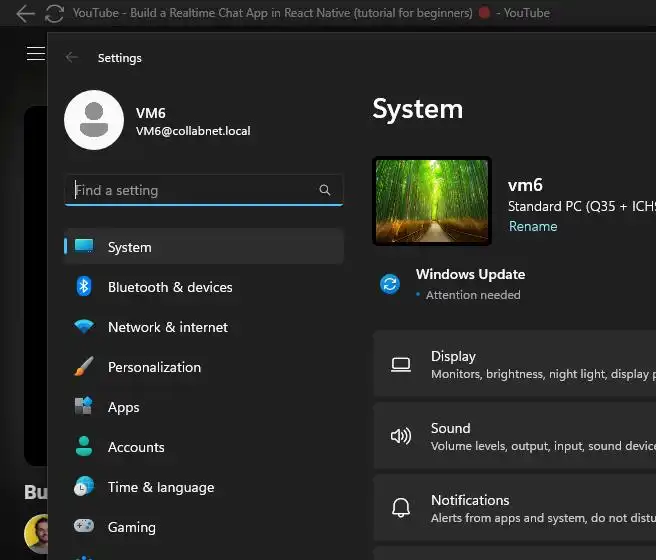Image resolution: width=656 pixels, height=560 pixels.
Task: Open Windows Update attention needed
Action: click(x=452, y=284)
